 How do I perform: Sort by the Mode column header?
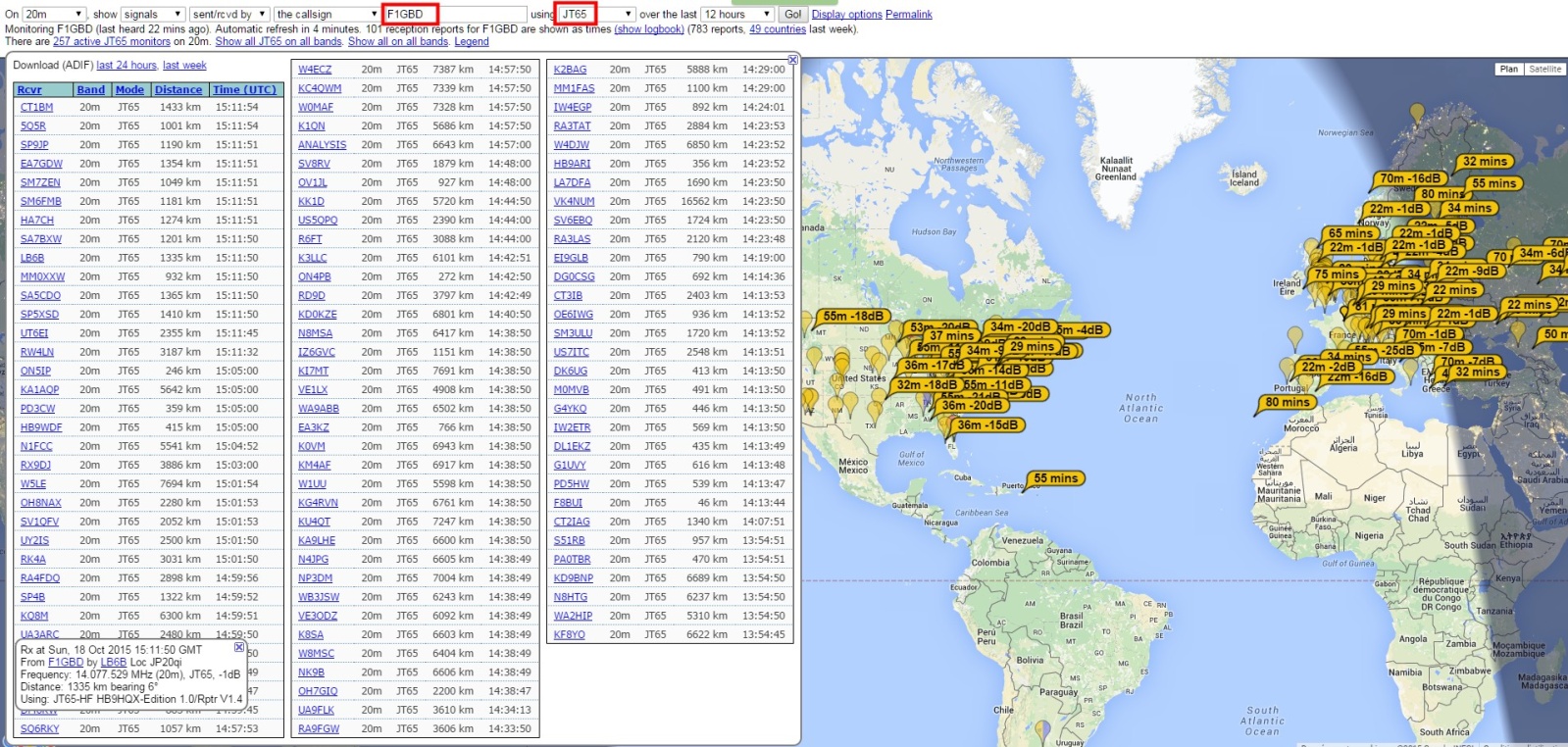(x=129, y=90)
